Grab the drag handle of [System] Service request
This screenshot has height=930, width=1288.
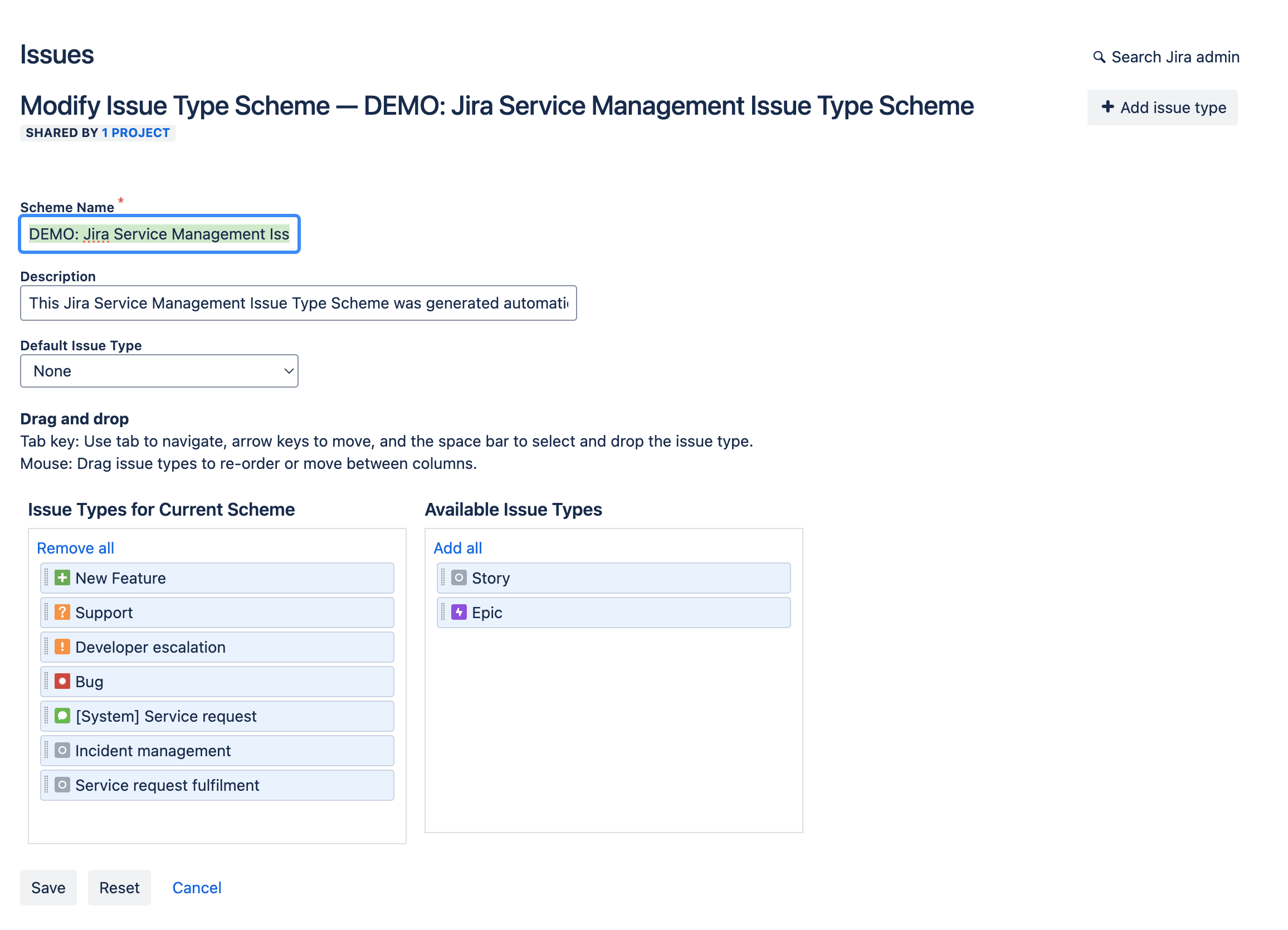coord(47,716)
